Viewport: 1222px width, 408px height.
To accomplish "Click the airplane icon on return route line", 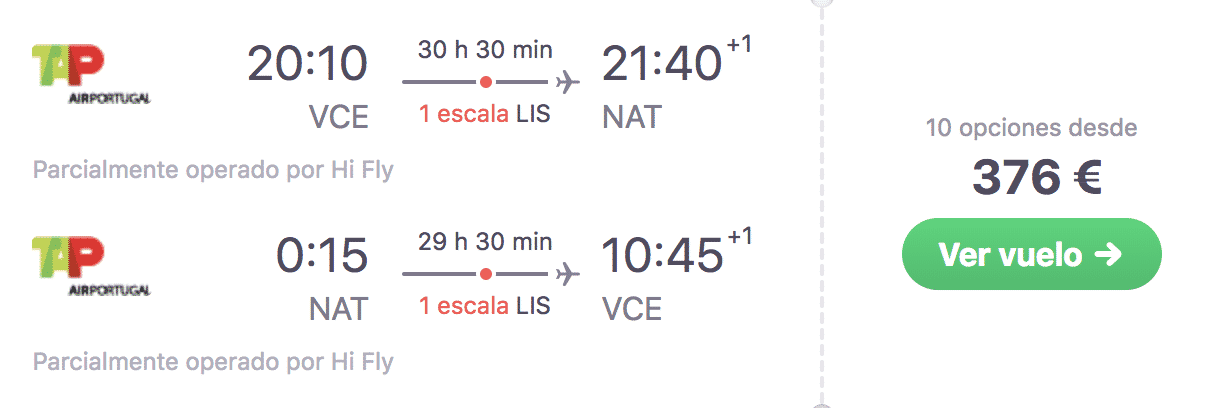I will (x=568, y=273).
